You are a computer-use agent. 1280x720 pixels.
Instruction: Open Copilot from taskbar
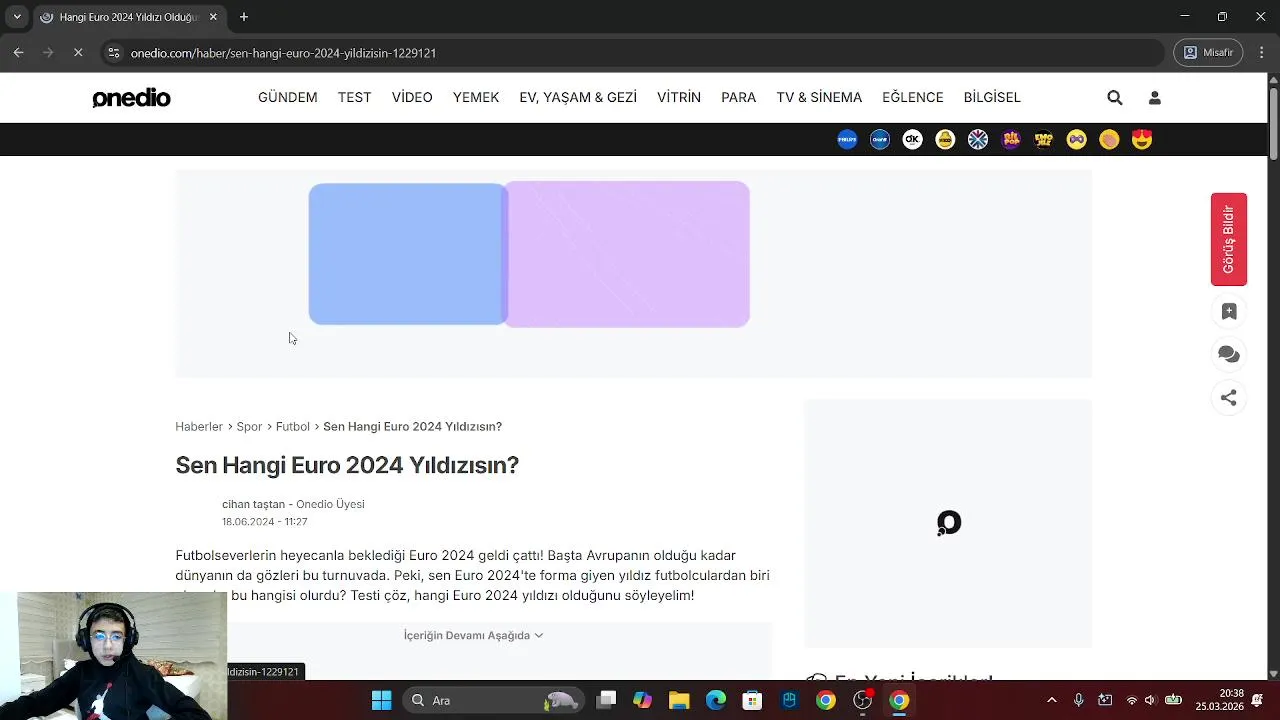point(642,700)
